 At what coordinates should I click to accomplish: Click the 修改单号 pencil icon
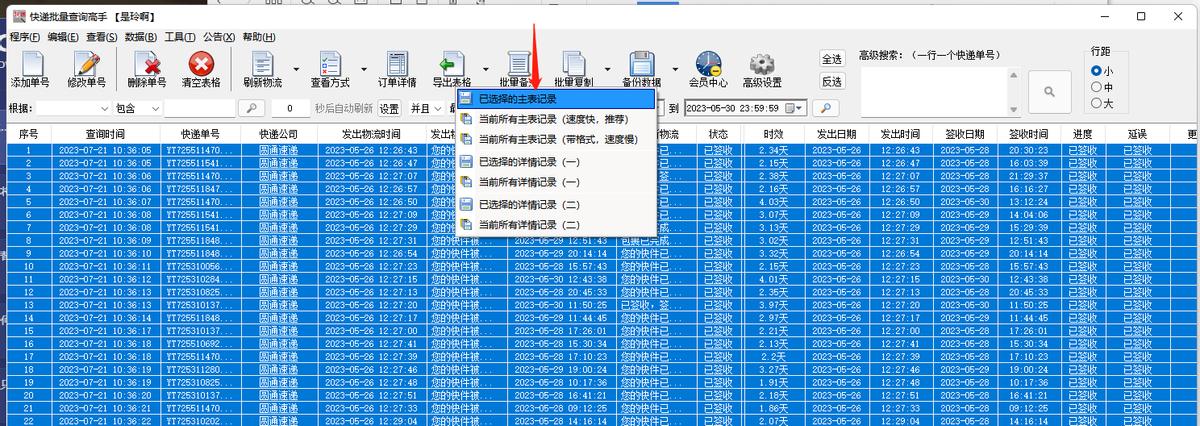pos(87,64)
